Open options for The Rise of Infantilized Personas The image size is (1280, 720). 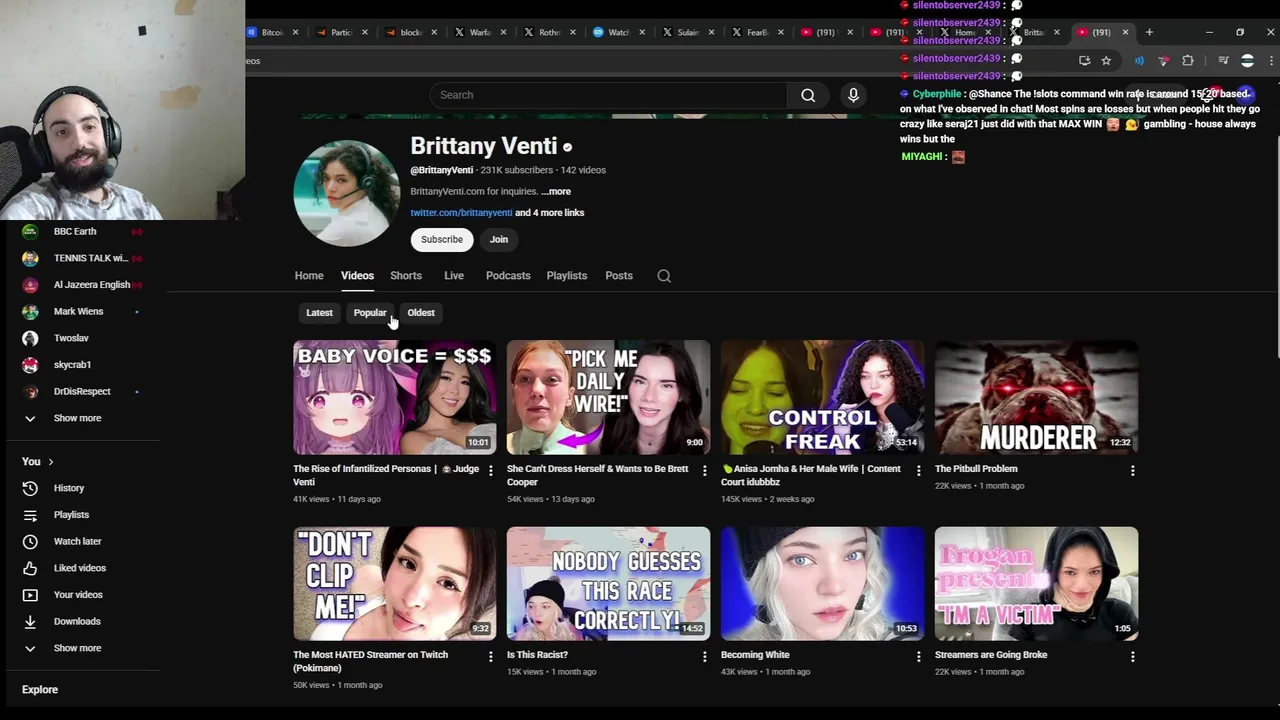click(490, 470)
